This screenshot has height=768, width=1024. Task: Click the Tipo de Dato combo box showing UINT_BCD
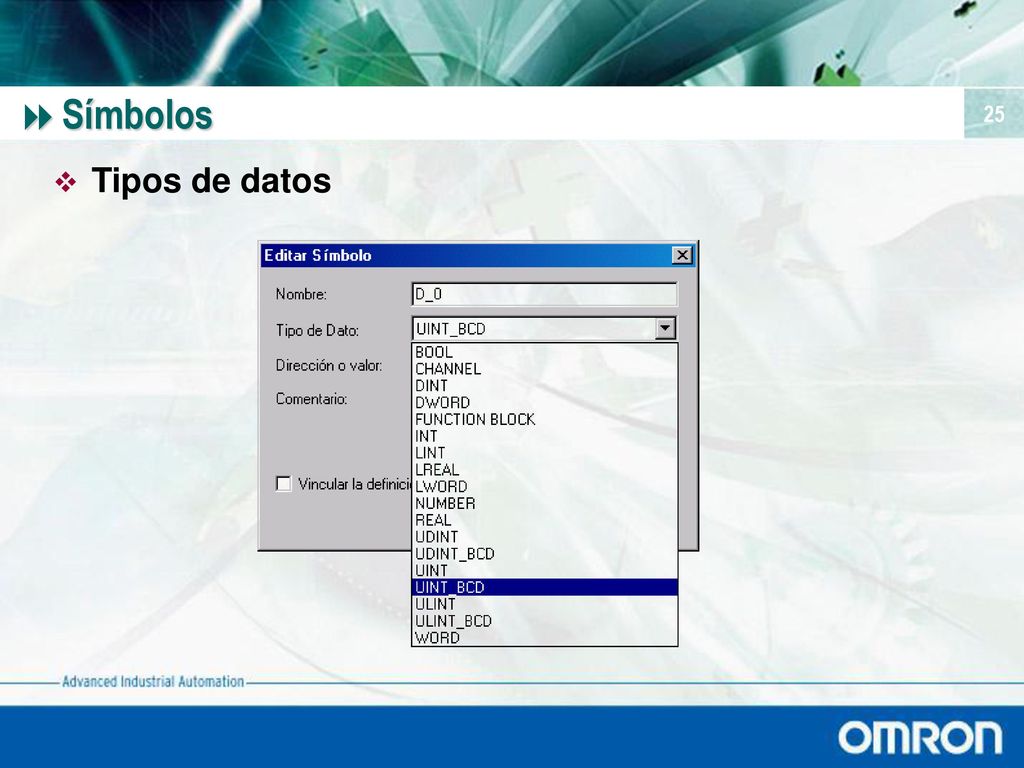[x=545, y=328]
